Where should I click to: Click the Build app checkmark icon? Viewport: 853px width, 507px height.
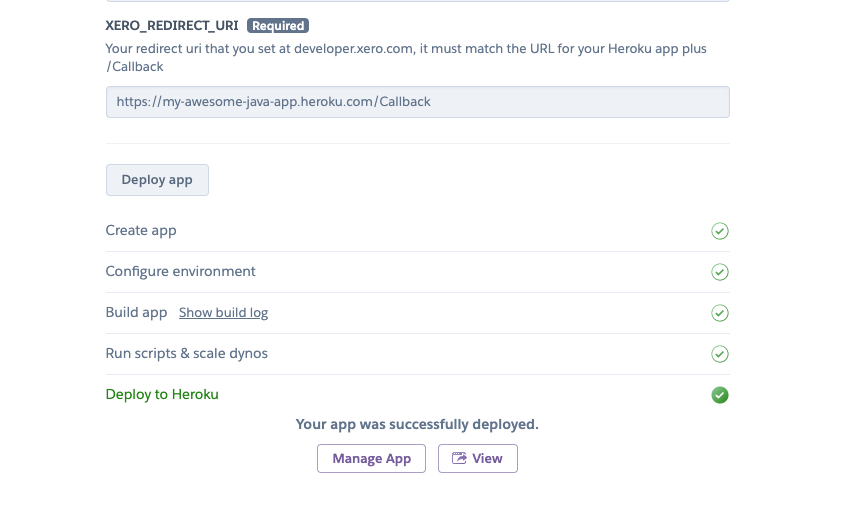pyautogui.click(x=720, y=313)
